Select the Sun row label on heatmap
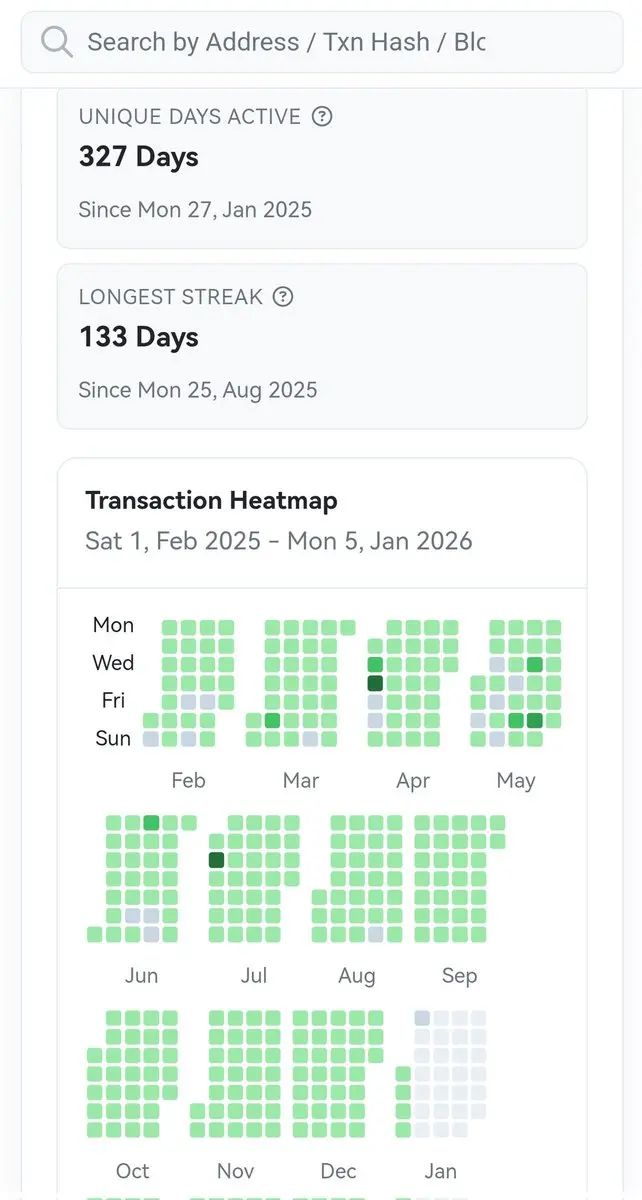The width and height of the screenshot is (642, 1200). coord(113,738)
